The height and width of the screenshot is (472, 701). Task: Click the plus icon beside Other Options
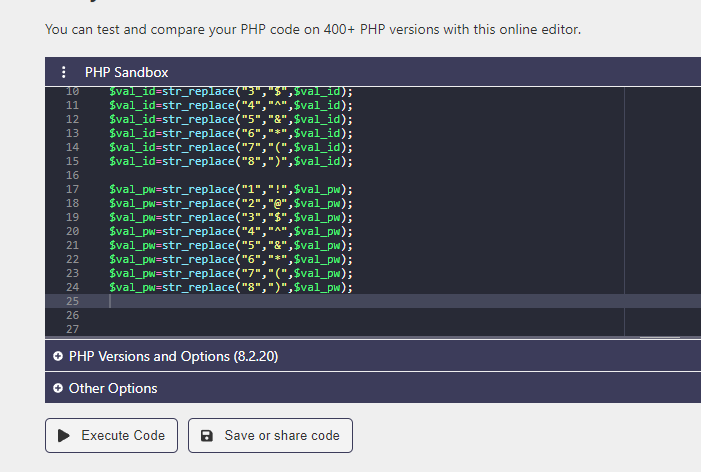point(58,388)
